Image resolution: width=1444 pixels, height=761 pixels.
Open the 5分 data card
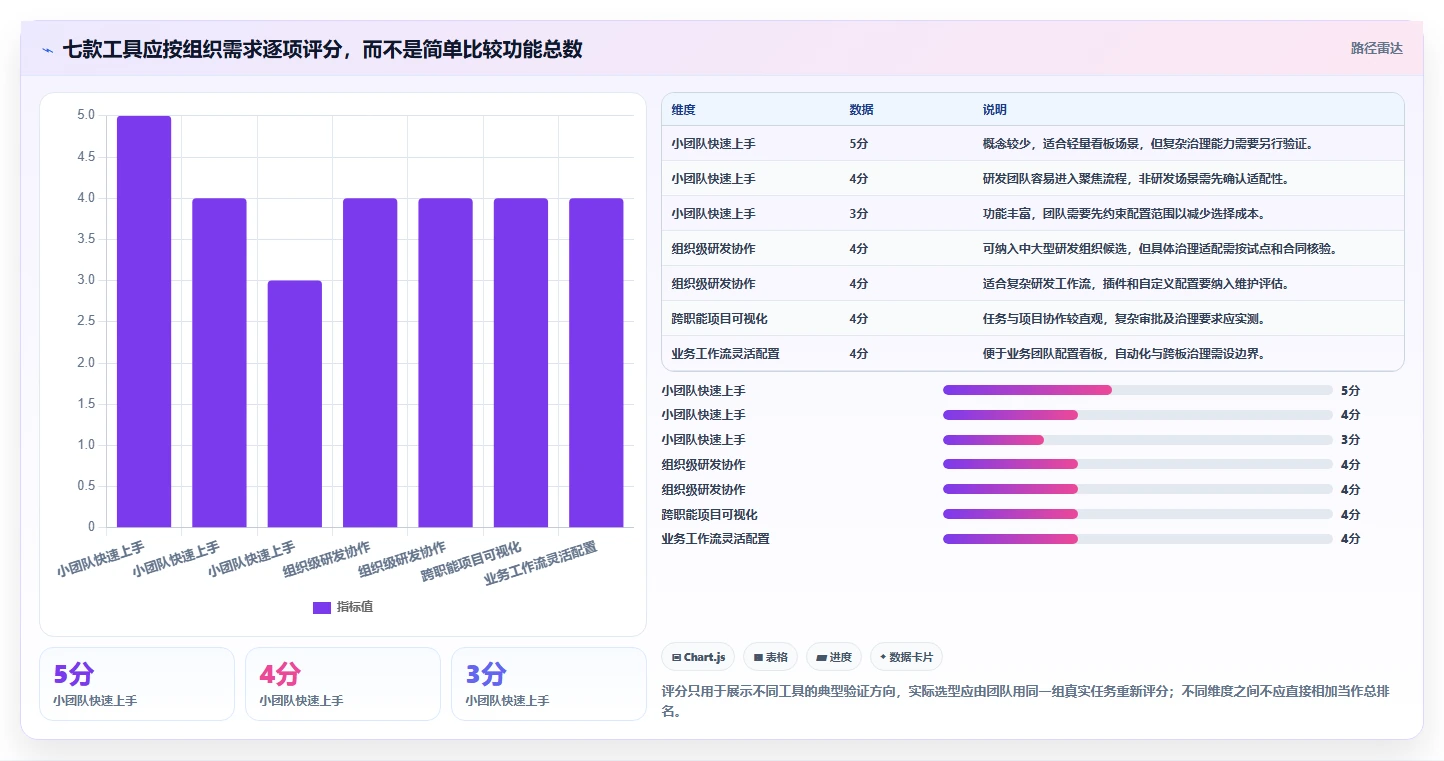[x=137, y=684]
